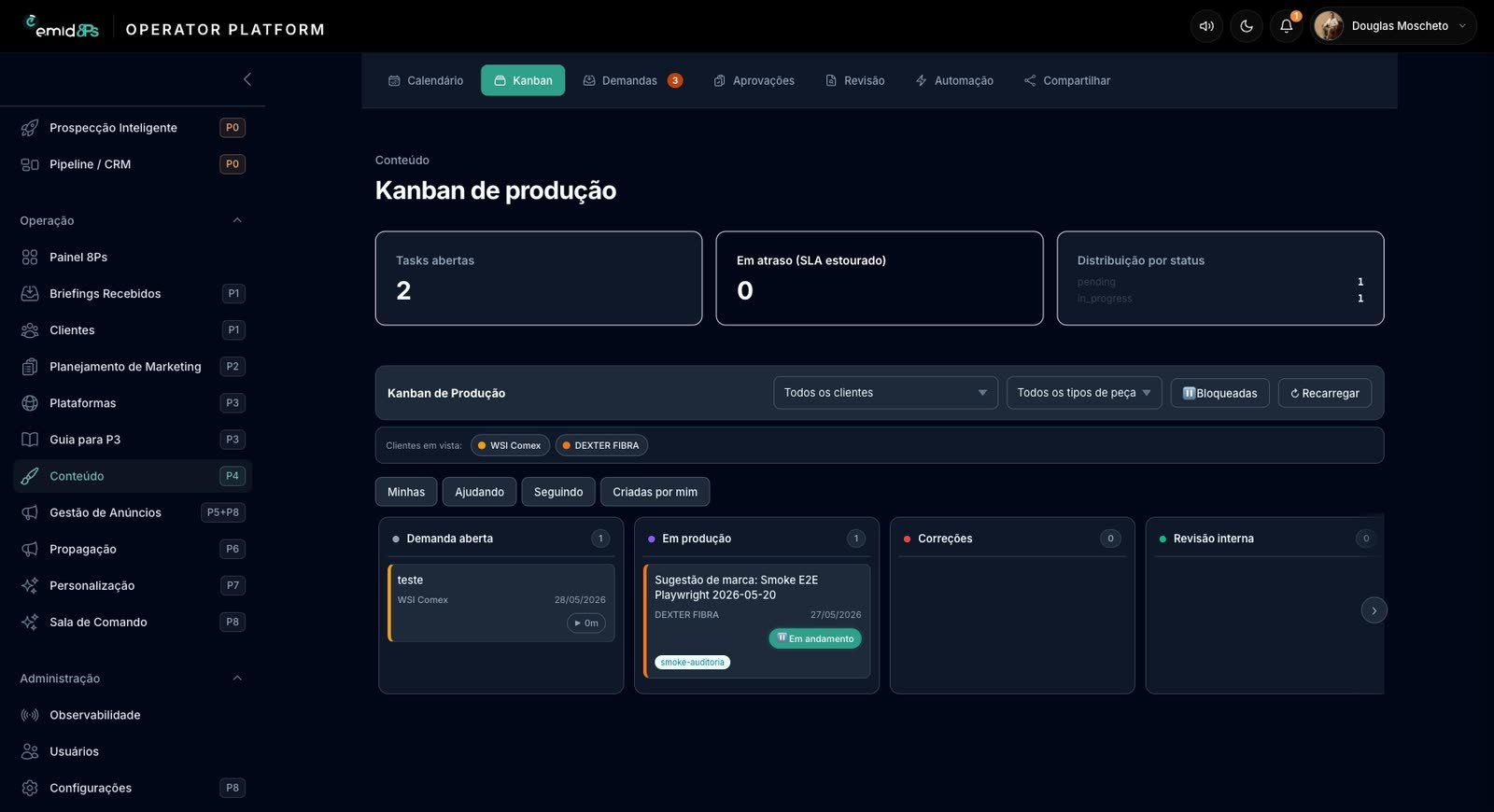This screenshot has width=1494, height=812.
Task: Click the Demanda aberta column gray dot
Action: (x=396, y=539)
